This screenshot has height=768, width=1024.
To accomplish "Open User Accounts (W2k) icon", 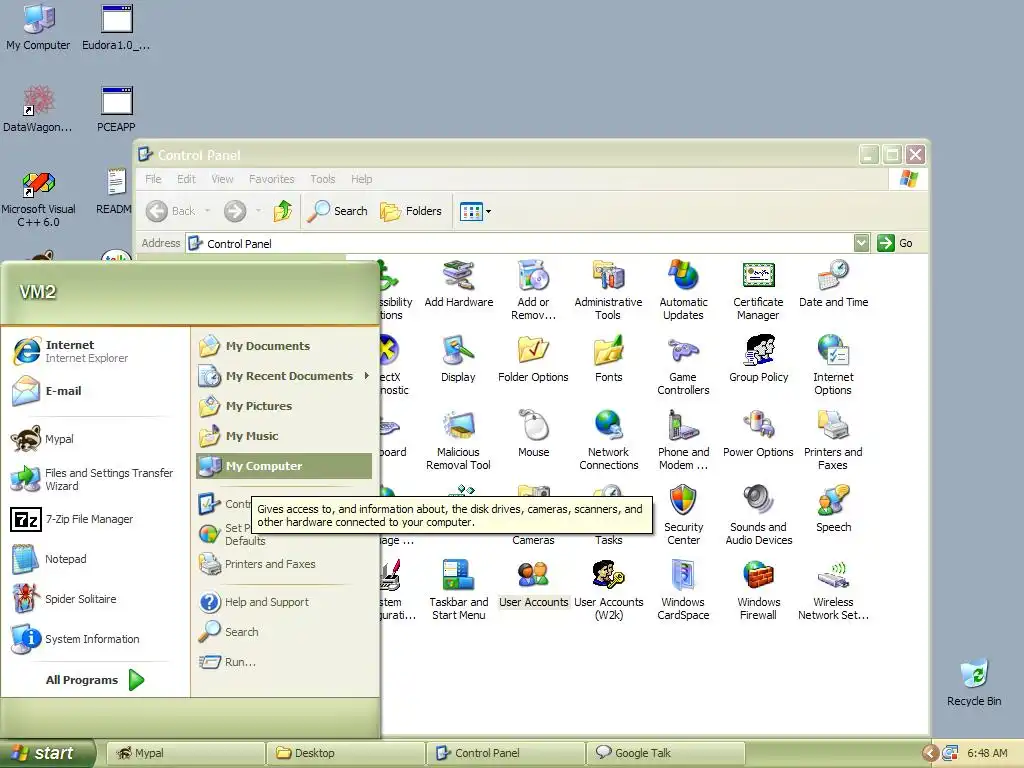I will (609, 590).
